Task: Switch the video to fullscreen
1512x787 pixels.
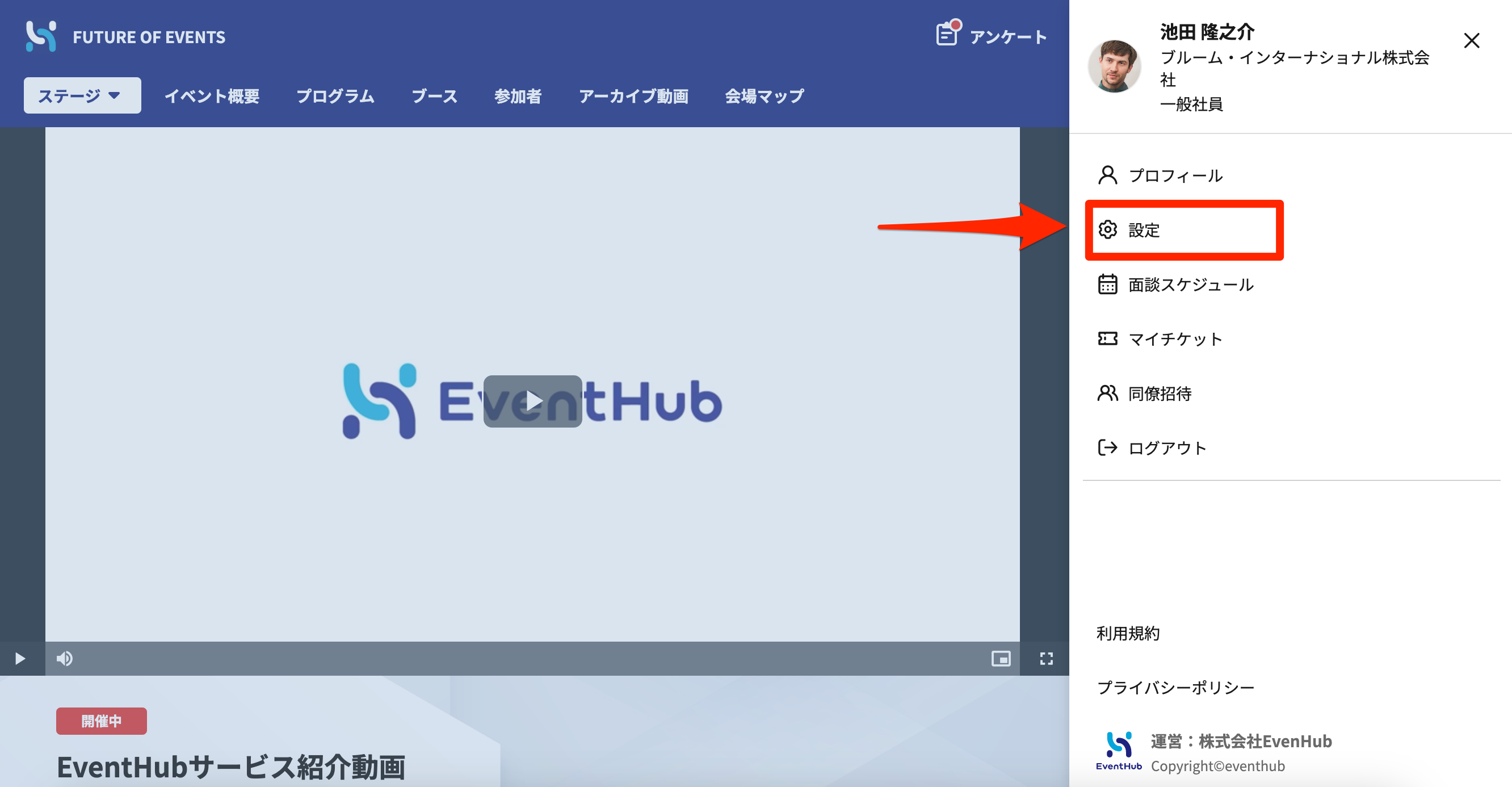Action: (1047, 658)
